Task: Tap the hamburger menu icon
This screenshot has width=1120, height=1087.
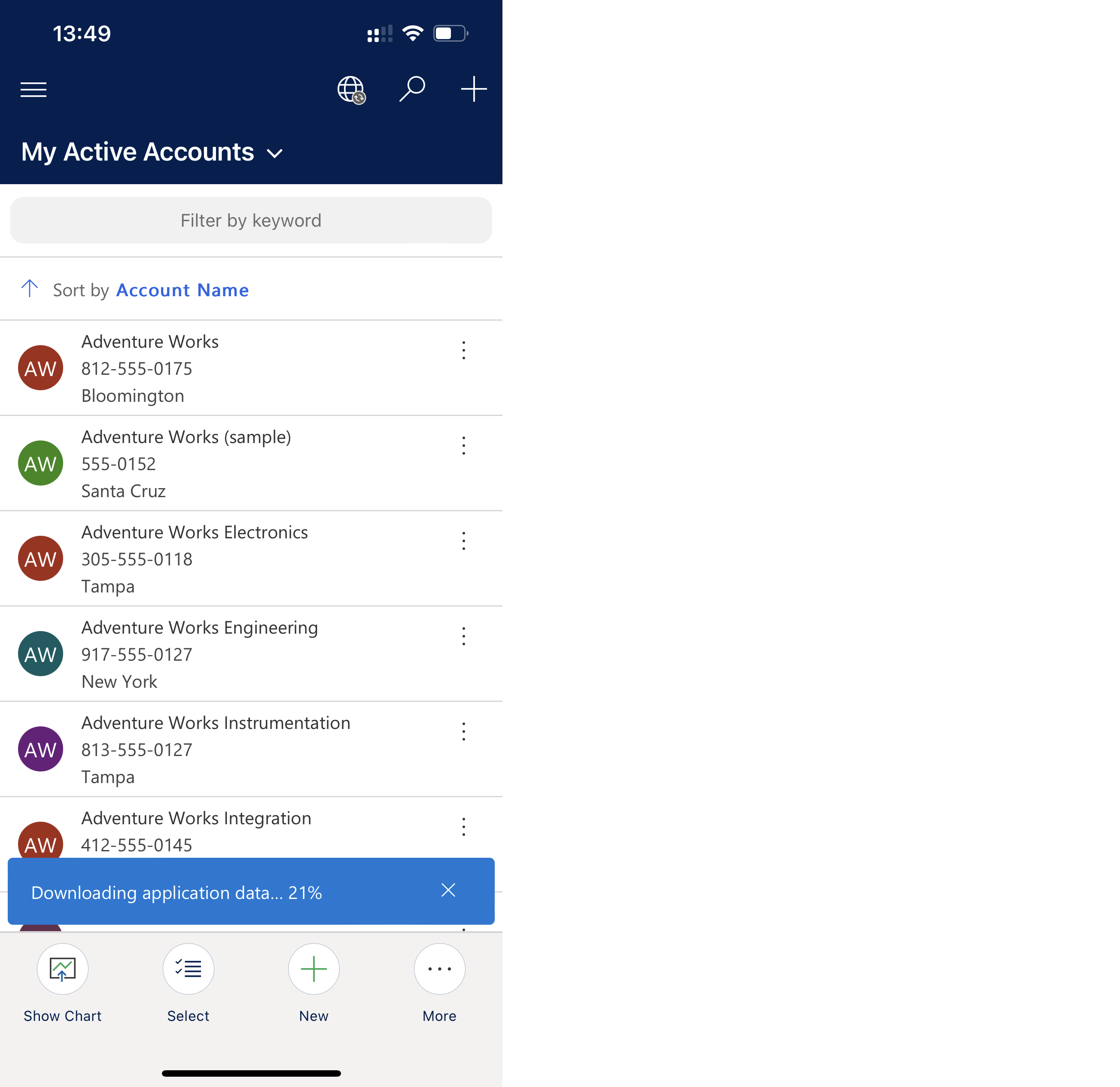Action: tap(33, 90)
